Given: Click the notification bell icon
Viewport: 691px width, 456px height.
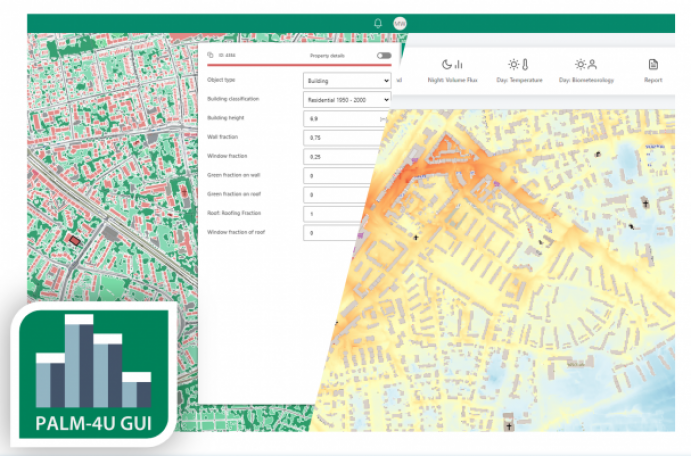Looking at the screenshot, I should coord(378,23).
